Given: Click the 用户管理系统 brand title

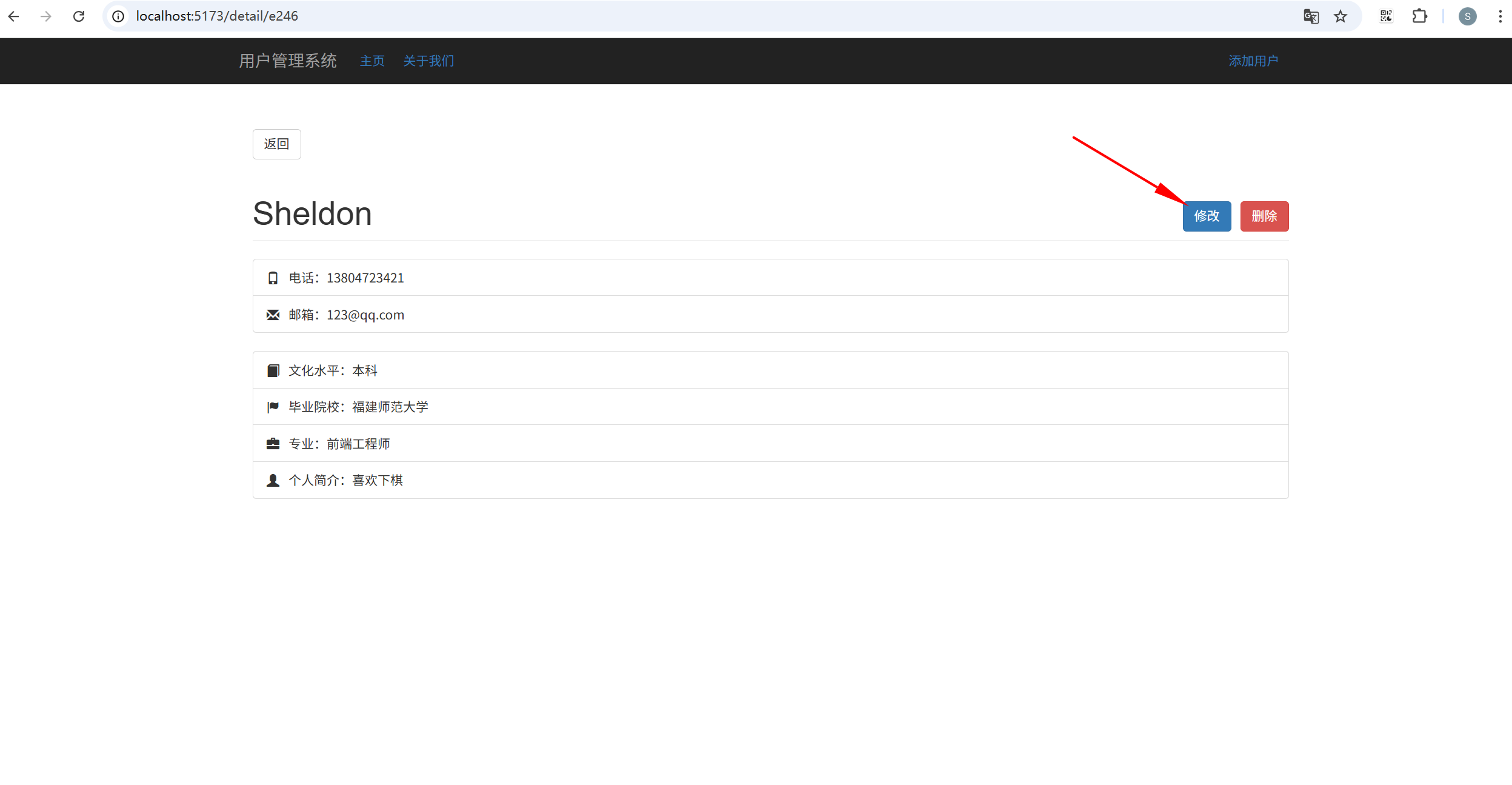Looking at the screenshot, I should pos(288,61).
